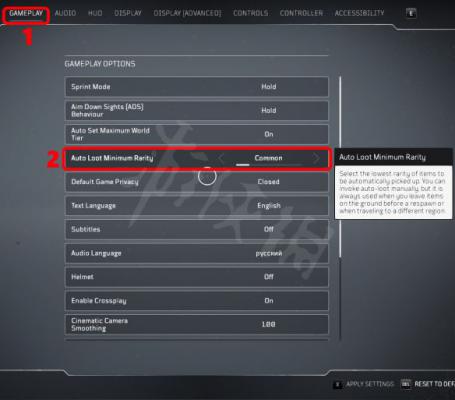This screenshot has height=400, width=455.
Task: Click left arrow on Auto Loot Minimum Rarity
Action: [x=221, y=158]
